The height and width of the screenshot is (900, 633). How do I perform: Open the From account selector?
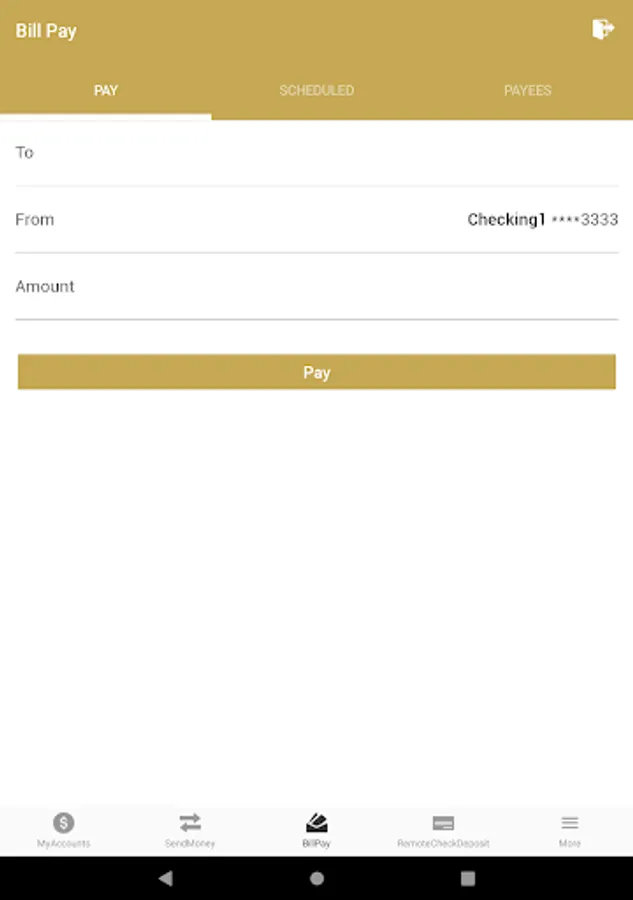pyautogui.click(x=316, y=219)
